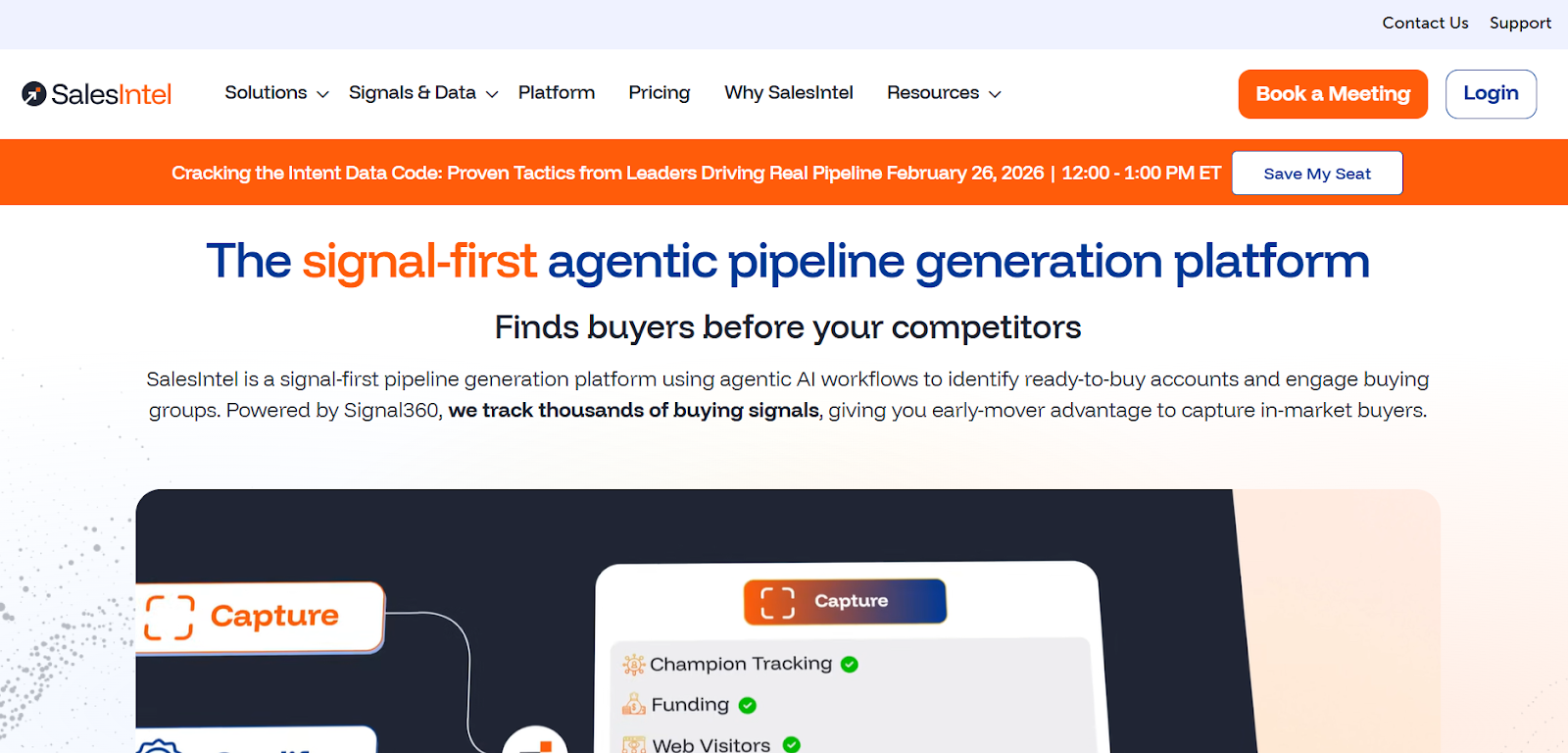Click Save My Seat in banner
The height and width of the screenshot is (753, 1568).
click(x=1317, y=174)
